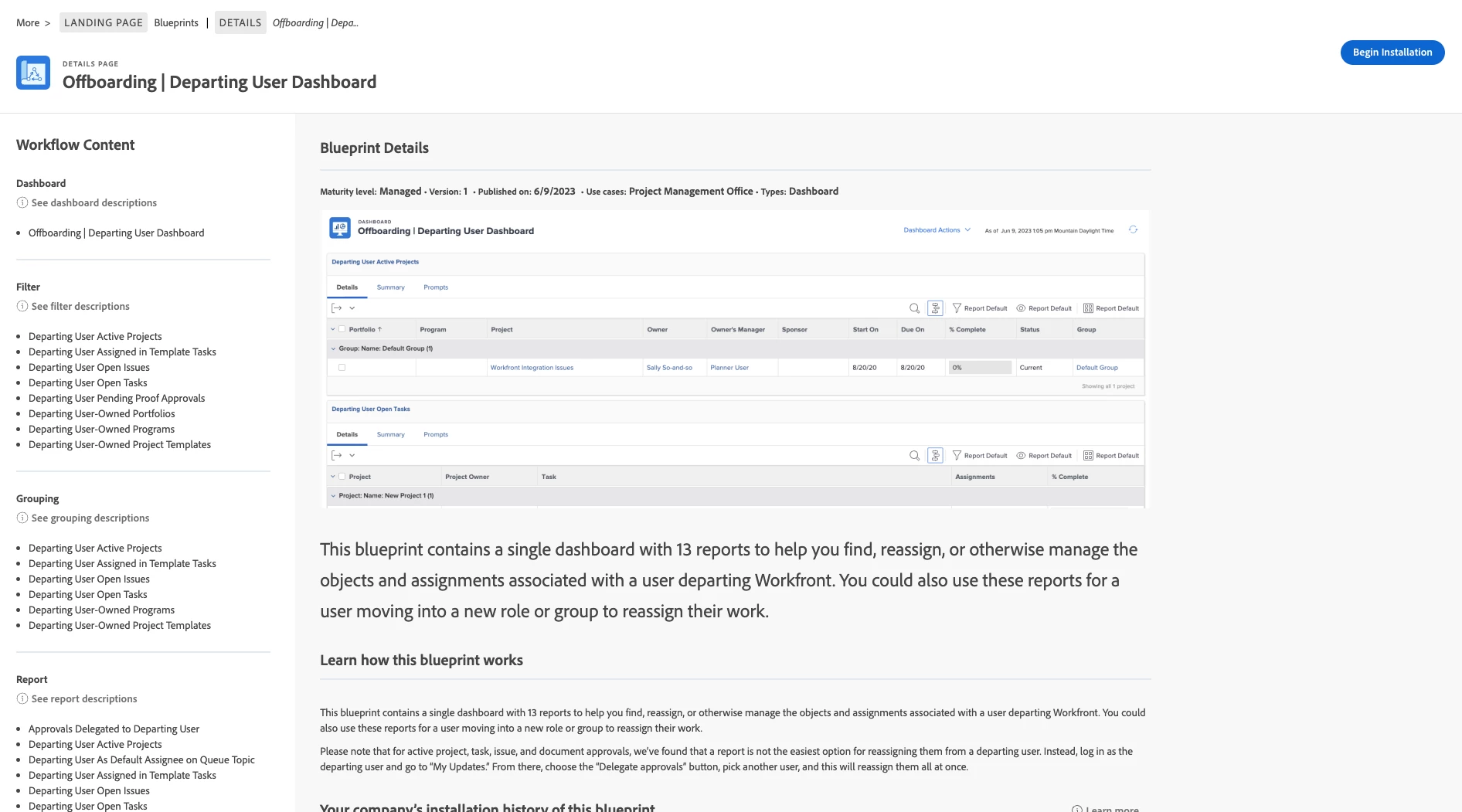The width and height of the screenshot is (1462, 812).
Task: Click the dashboard icon in the preview image header
Action: click(340, 227)
